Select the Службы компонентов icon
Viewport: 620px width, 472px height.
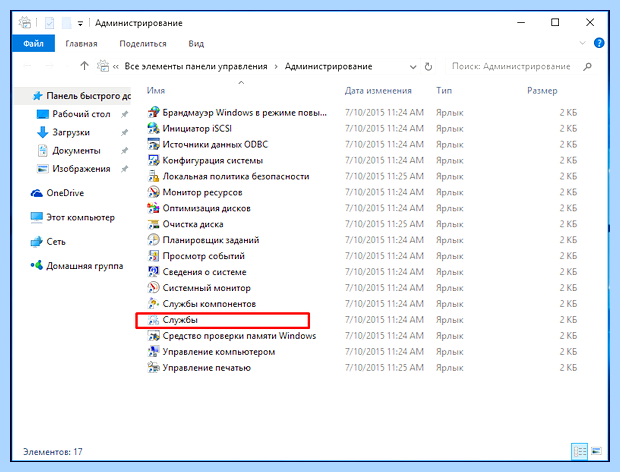tap(153, 304)
